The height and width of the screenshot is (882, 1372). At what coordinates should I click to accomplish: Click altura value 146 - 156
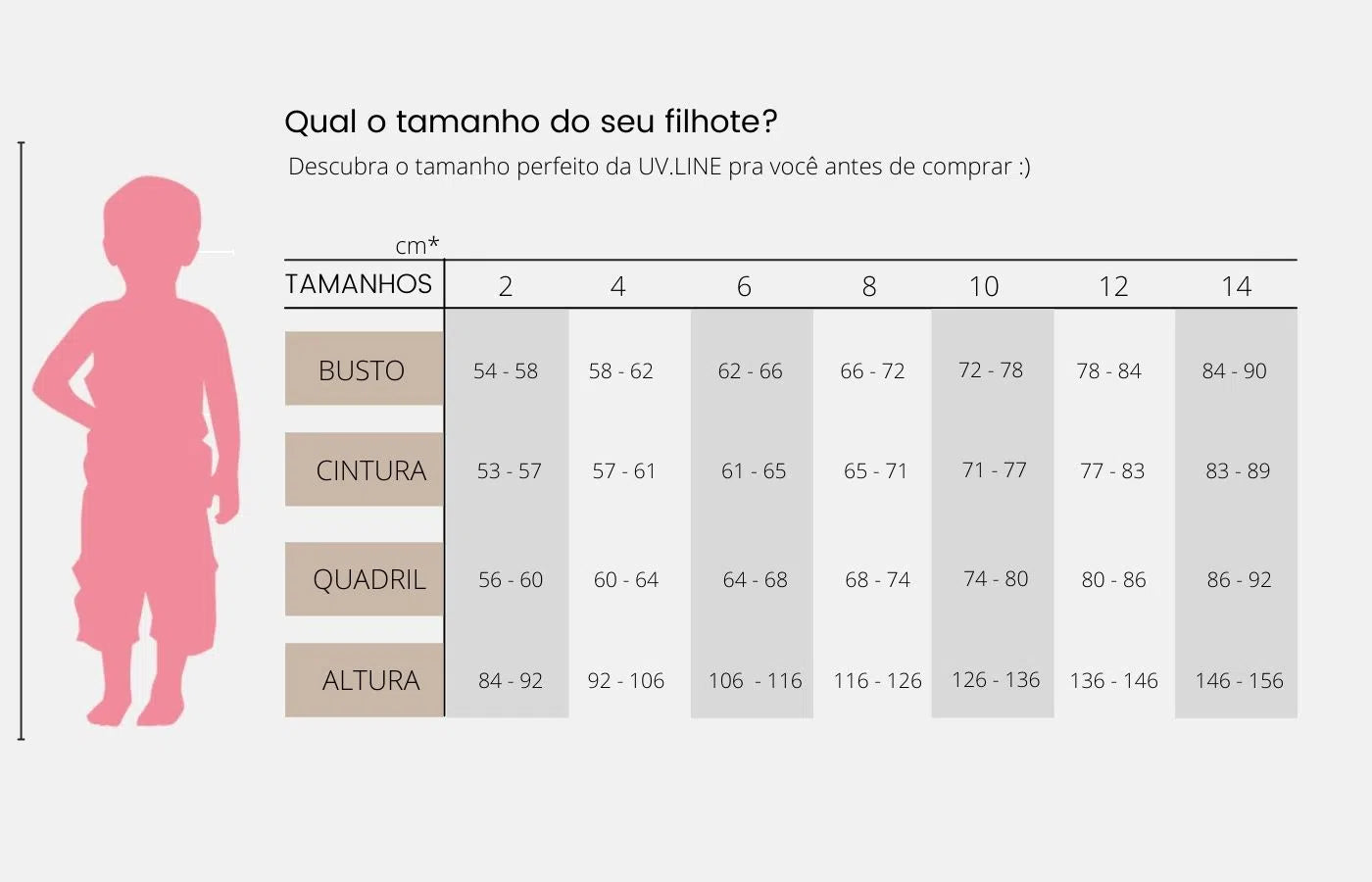tap(1239, 681)
